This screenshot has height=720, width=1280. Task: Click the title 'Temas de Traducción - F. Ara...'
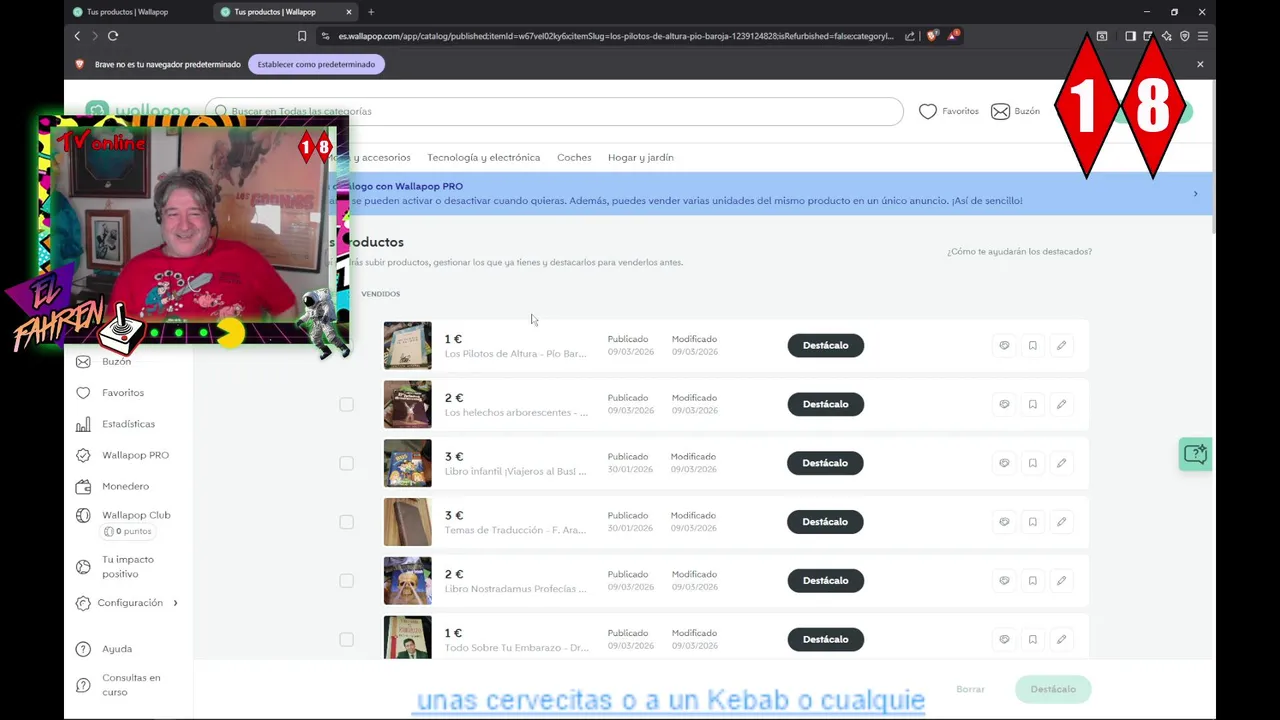[x=515, y=530]
